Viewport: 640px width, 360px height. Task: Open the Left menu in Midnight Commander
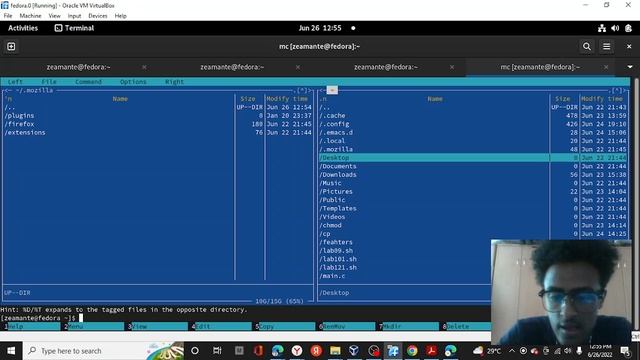point(15,82)
